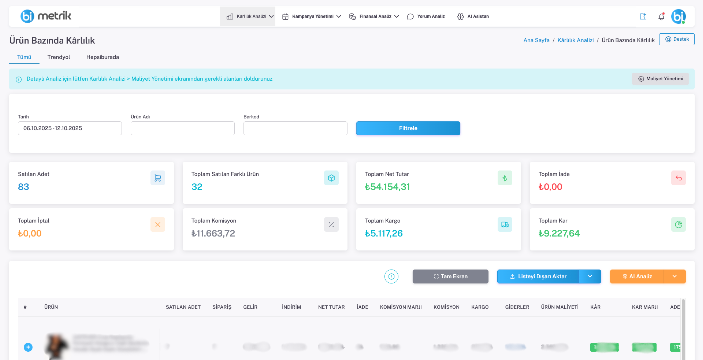Image resolution: width=703 pixels, height=360 pixels.
Task: Click the truck icon on Toplam Kargo card
Action: coord(505,225)
